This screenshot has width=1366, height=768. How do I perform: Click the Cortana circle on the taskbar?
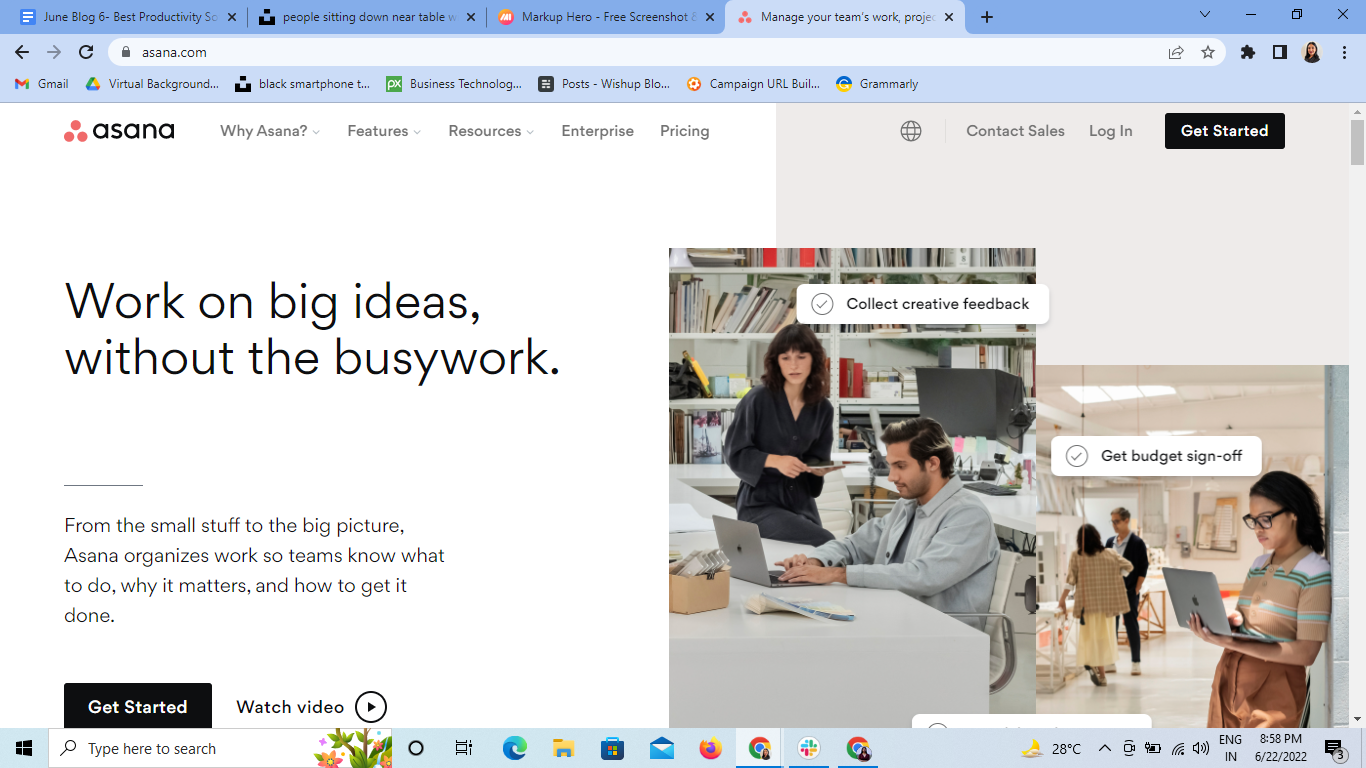click(x=416, y=748)
